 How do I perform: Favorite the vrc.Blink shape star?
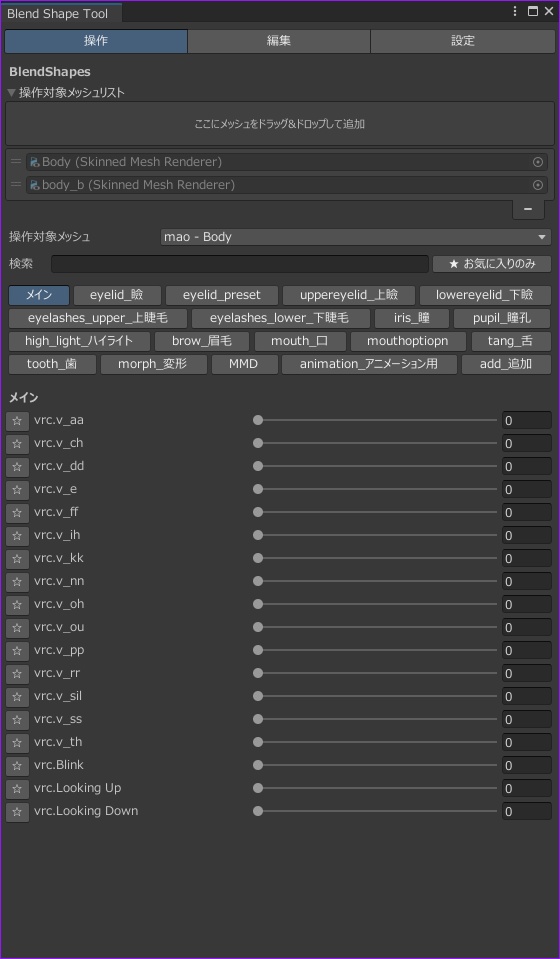click(17, 766)
